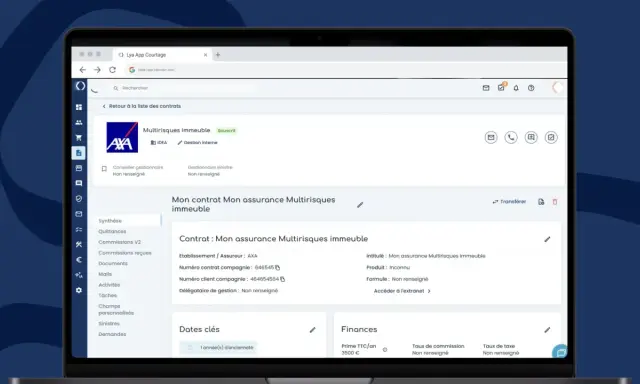This screenshot has width=640, height=384.
Task: Edit the Dates clés card pencil icon
Action: point(312,330)
